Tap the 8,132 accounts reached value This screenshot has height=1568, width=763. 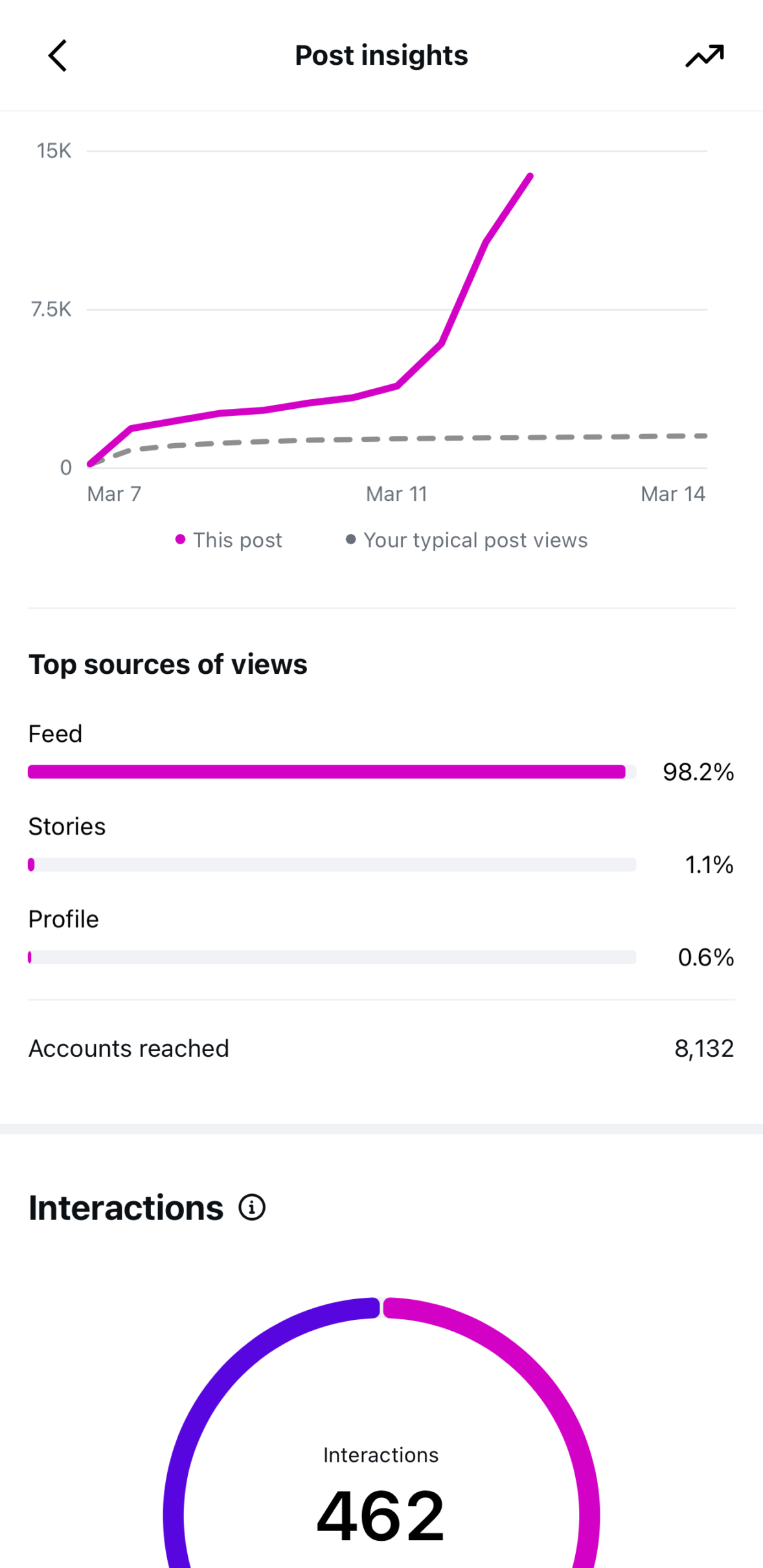(x=704, y=1048)
